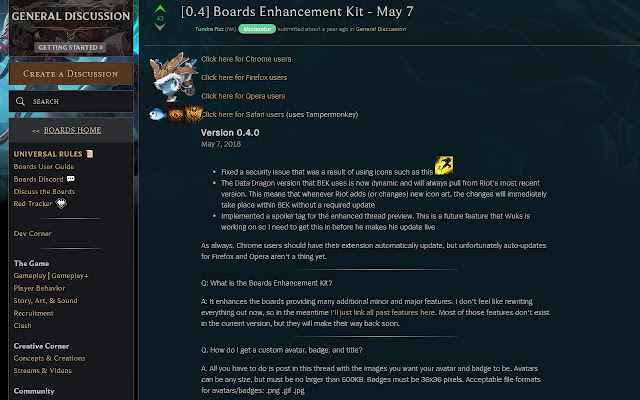Viewport: 640px width, 400px height.
Task: Click the poster's large avatar image
Action: (x=173, y=77)
